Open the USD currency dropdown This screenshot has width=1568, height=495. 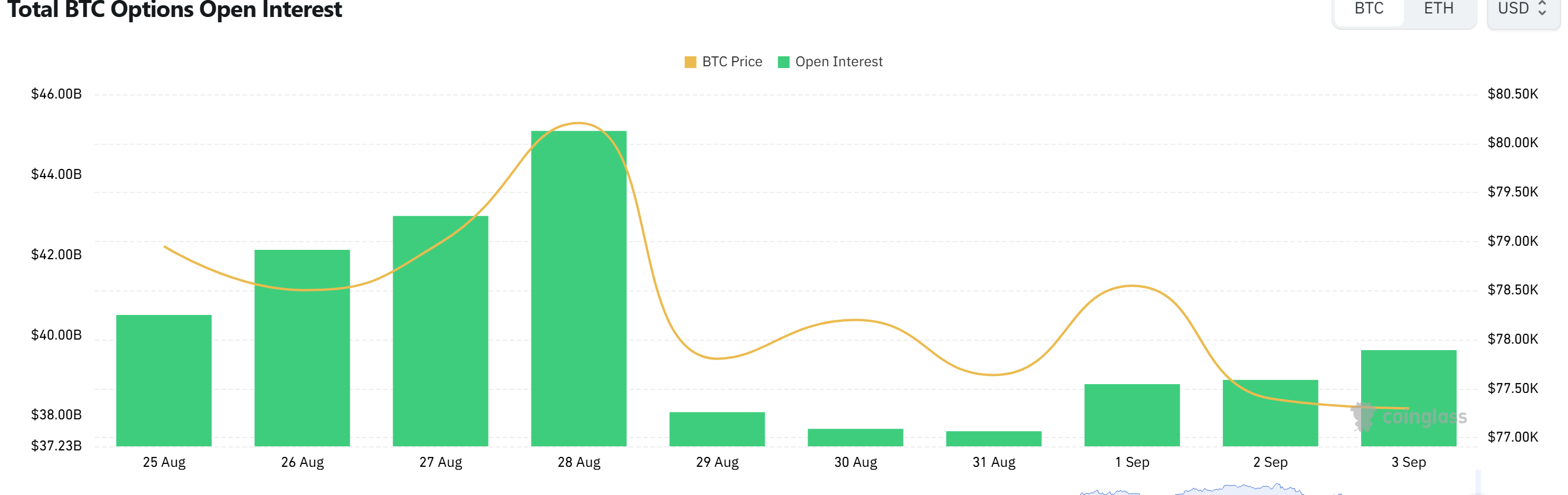tap(1523, 9)
